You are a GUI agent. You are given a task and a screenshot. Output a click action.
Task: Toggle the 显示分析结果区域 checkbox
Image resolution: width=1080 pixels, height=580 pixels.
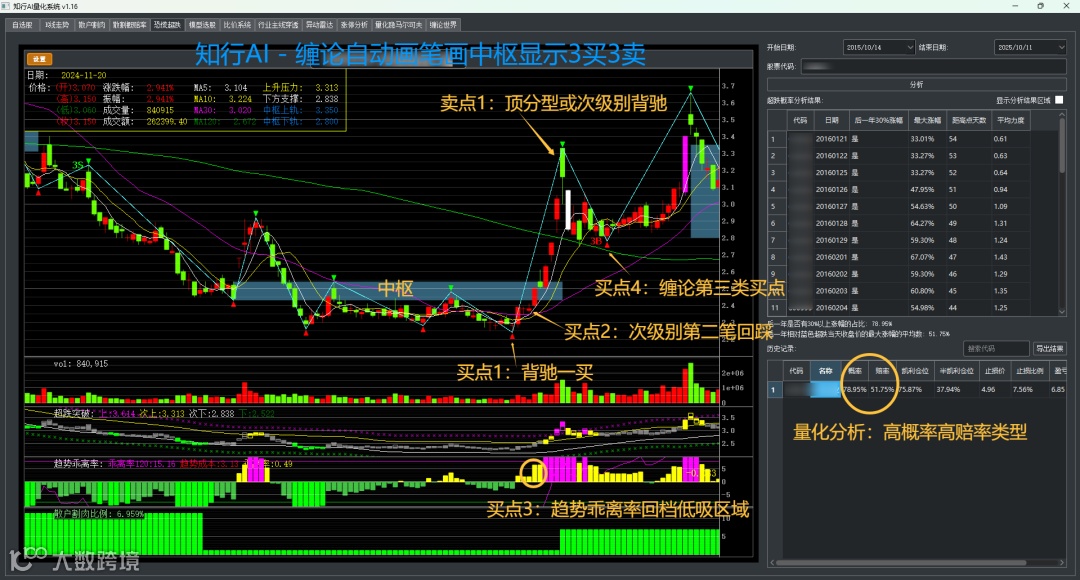click(x=1059, y=101)
